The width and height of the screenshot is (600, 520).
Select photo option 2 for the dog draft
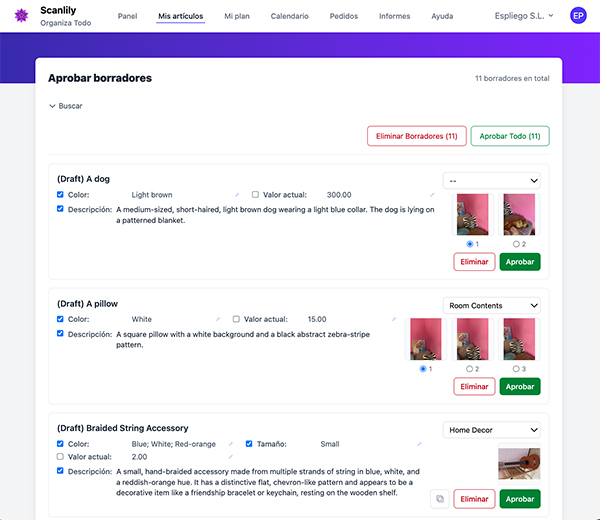click(x=514, y=243)
